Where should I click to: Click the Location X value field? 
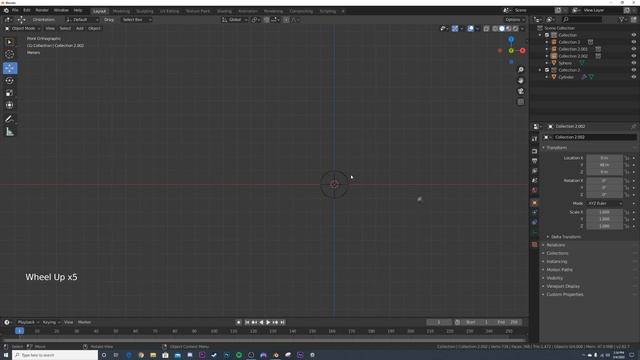click(604, 158)
